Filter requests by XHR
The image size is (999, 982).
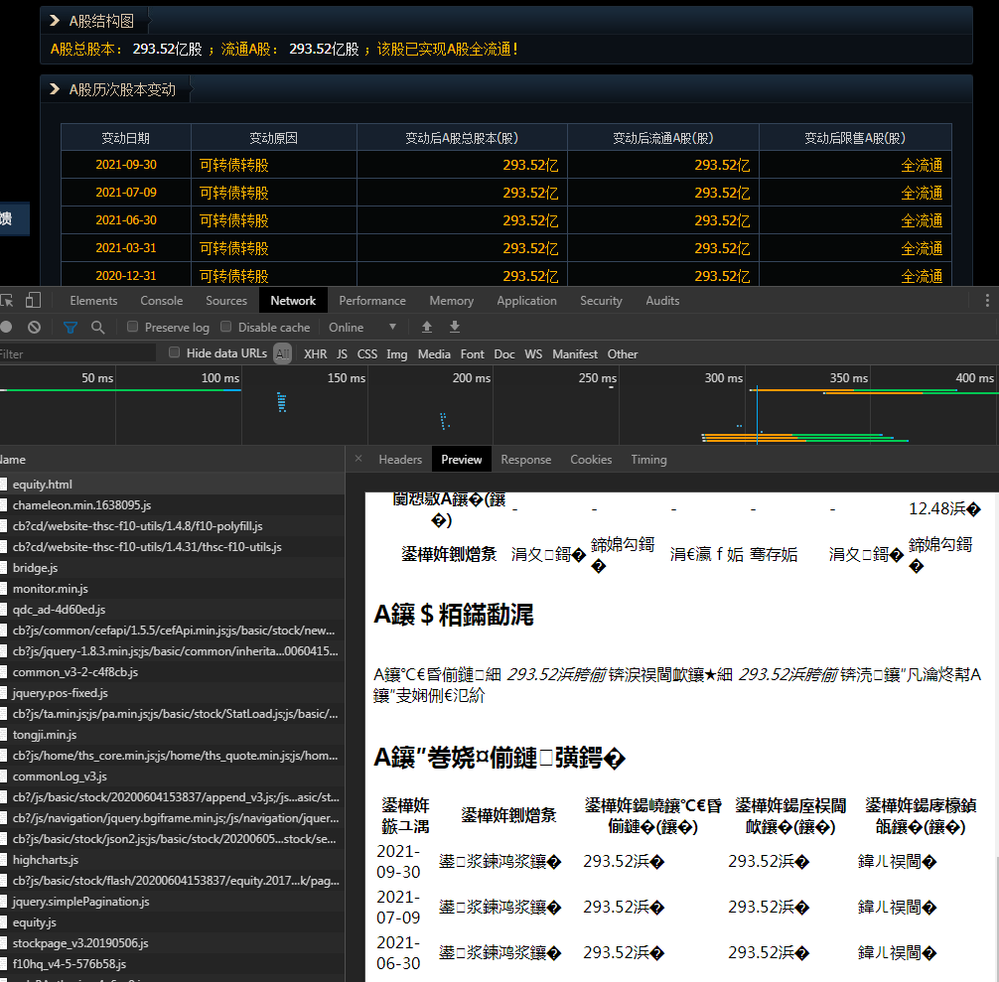pyautogui.click(x=315, y=354)
